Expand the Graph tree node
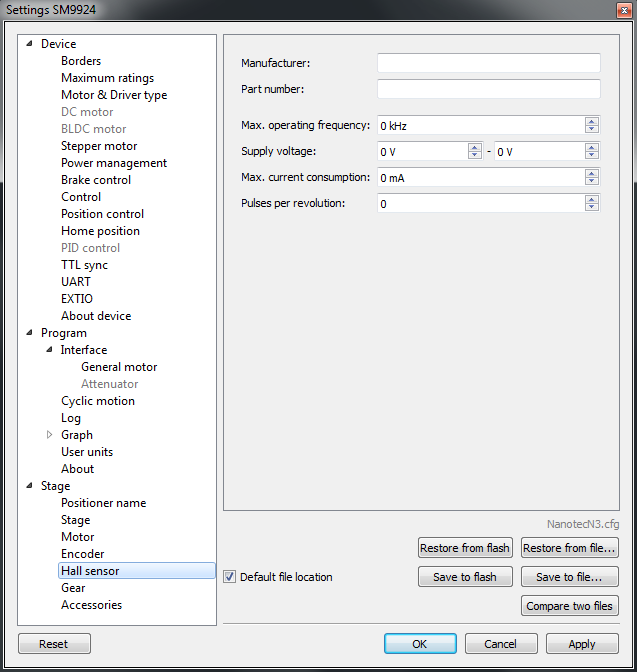 [x=50, y=435]
